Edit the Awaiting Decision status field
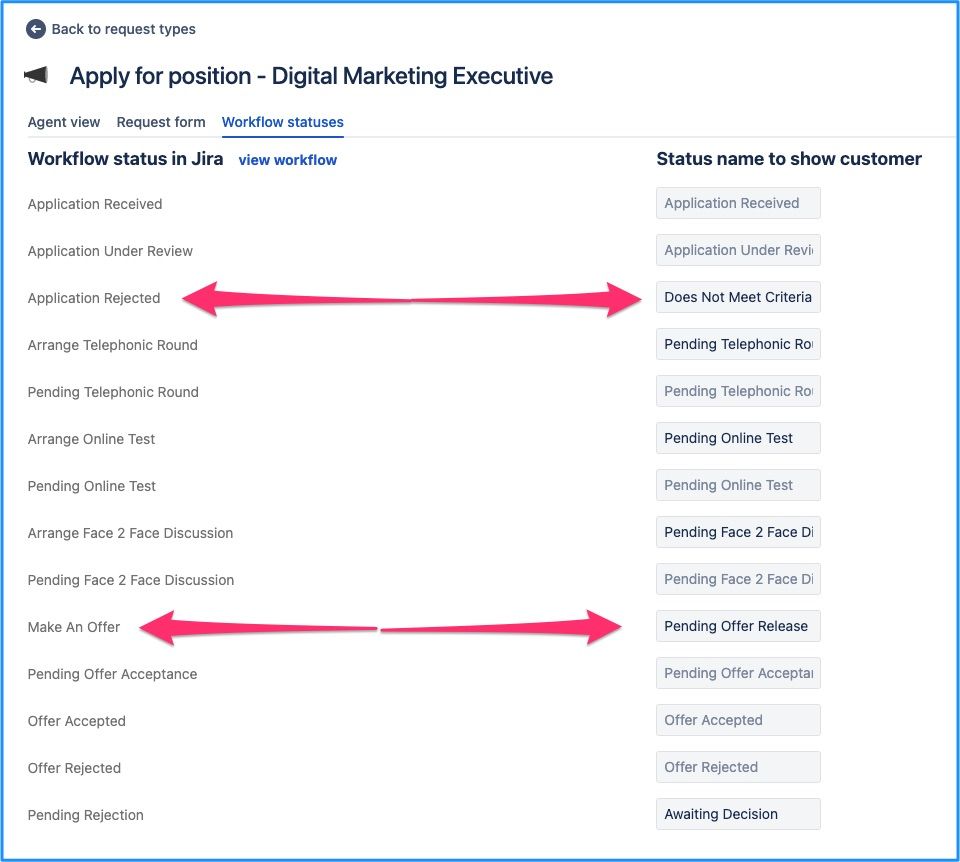960x862 pixels. pos(738,814)
